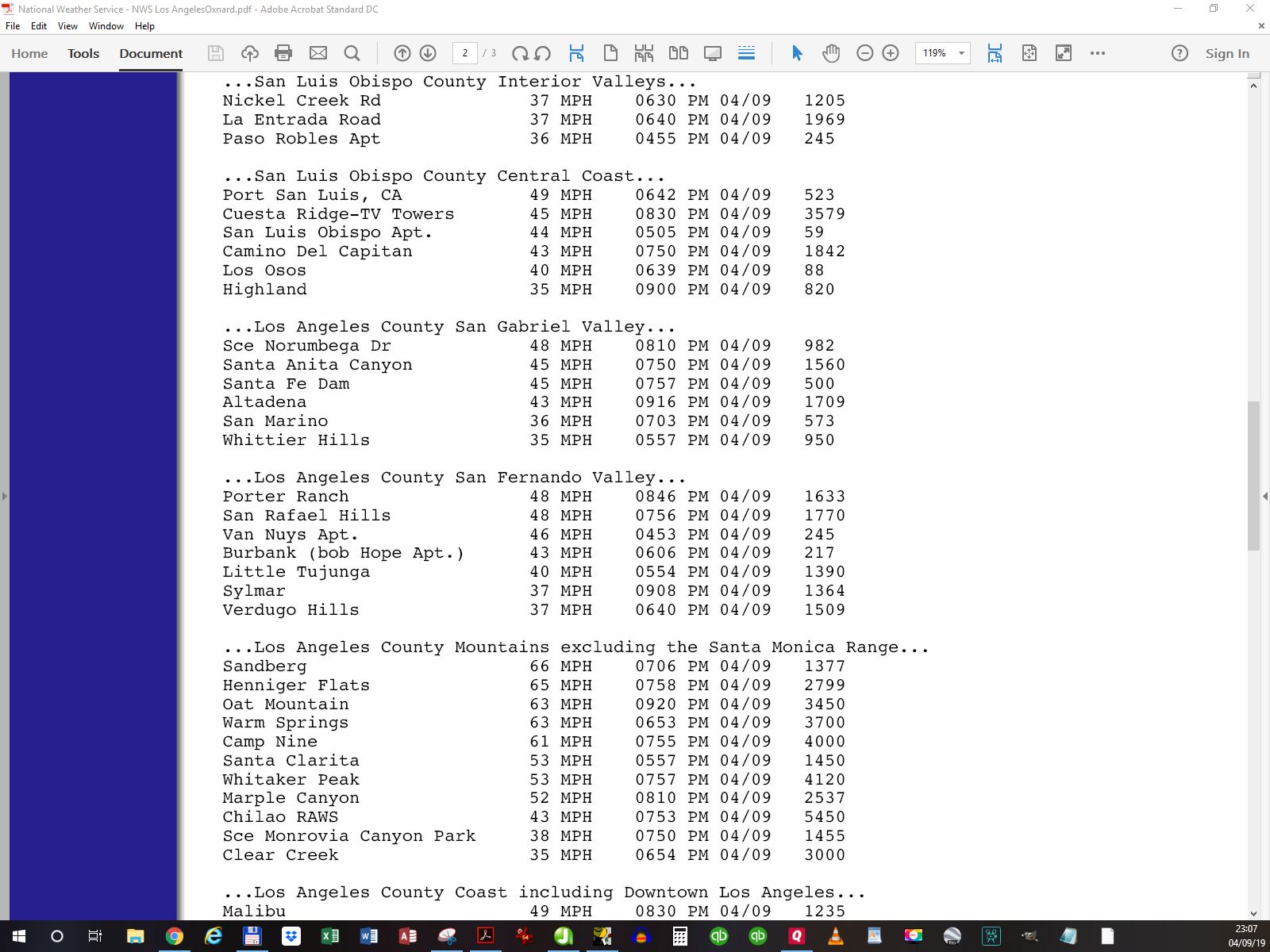Switch to the Tools tab

click(83, 53)
